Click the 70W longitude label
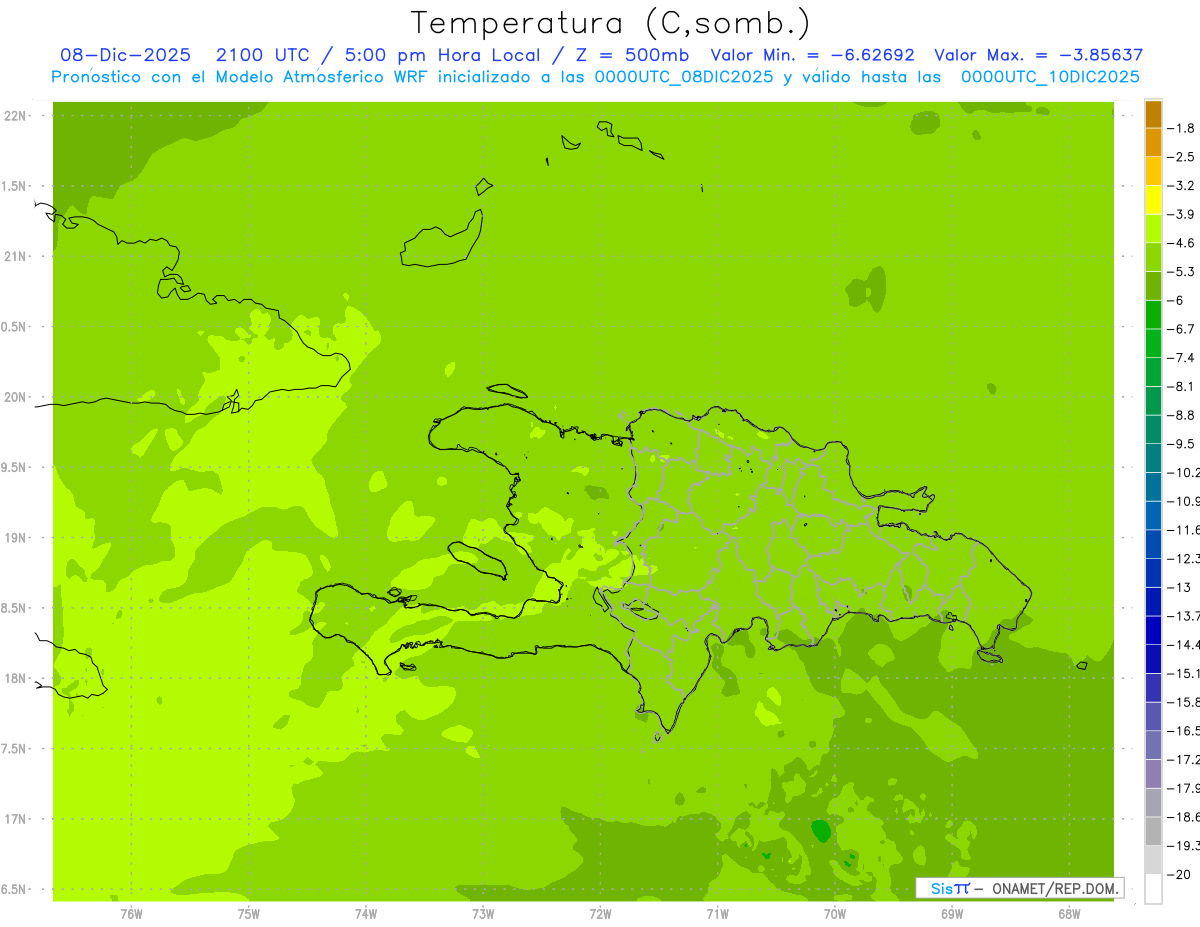This screenshot has height=927, width=1200. [x=835, y=913]
